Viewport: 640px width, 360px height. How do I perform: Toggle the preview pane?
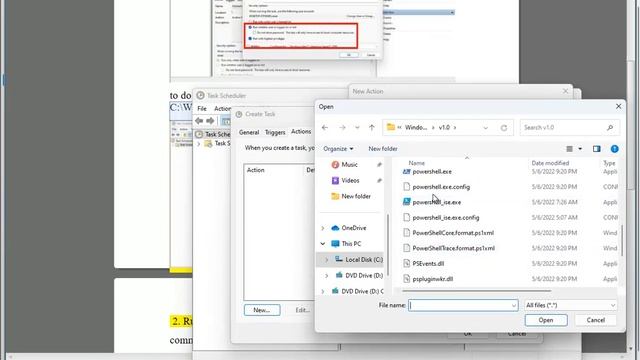tap(597, 149)
